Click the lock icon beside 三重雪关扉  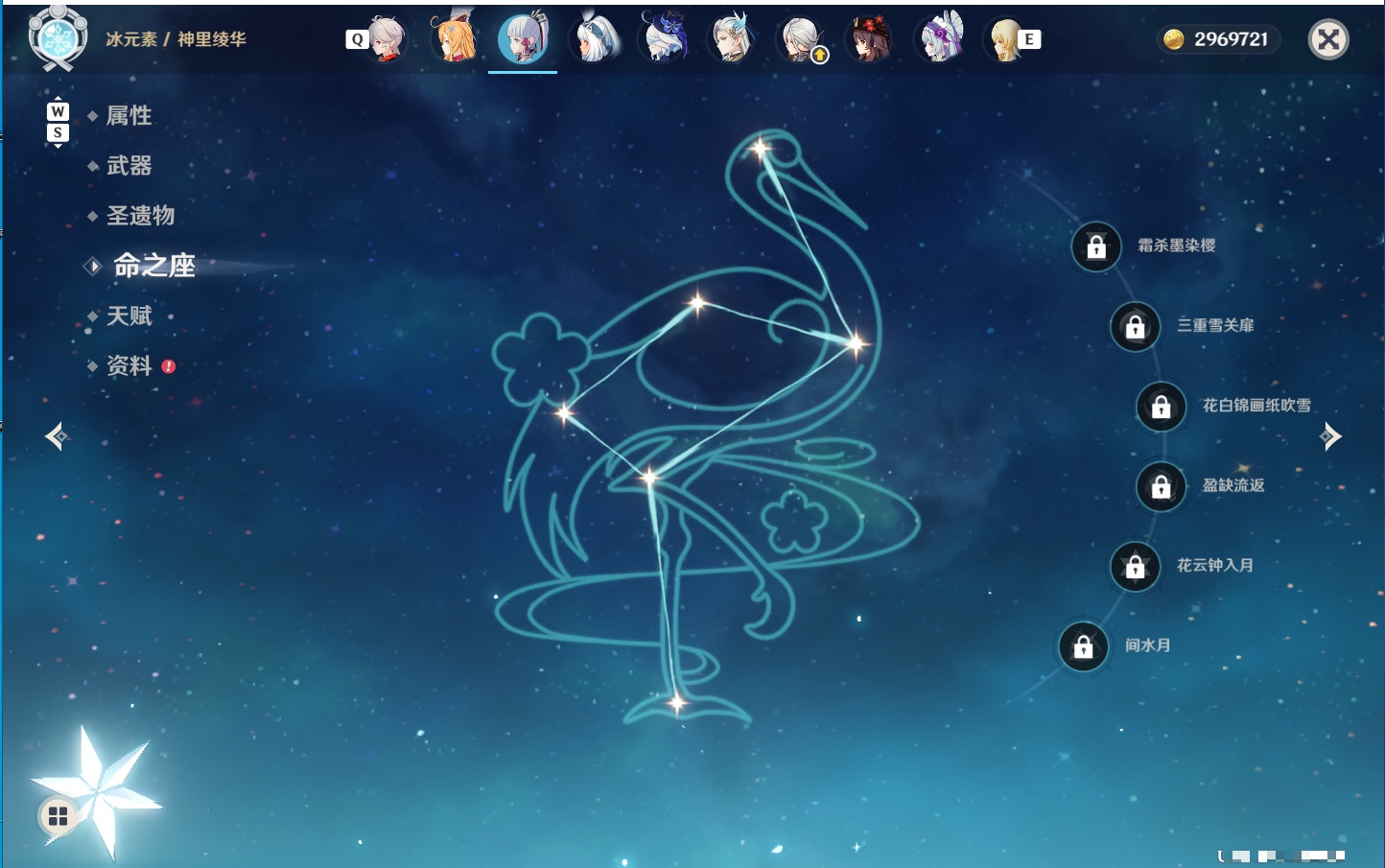pos(1136,326)
